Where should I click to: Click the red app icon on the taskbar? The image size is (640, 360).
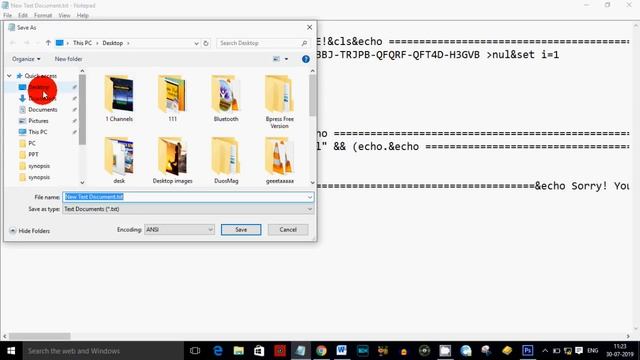(280, 351)
